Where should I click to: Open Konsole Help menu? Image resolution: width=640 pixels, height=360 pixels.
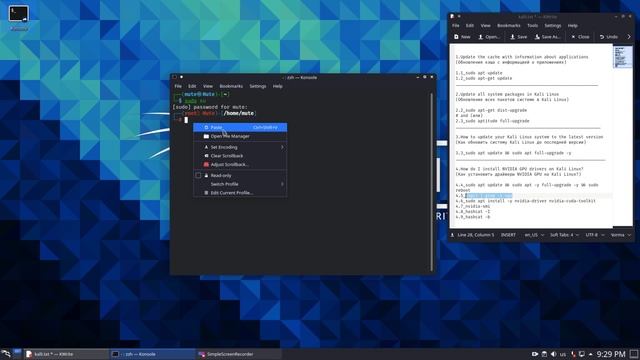click(x=278, y=86)
